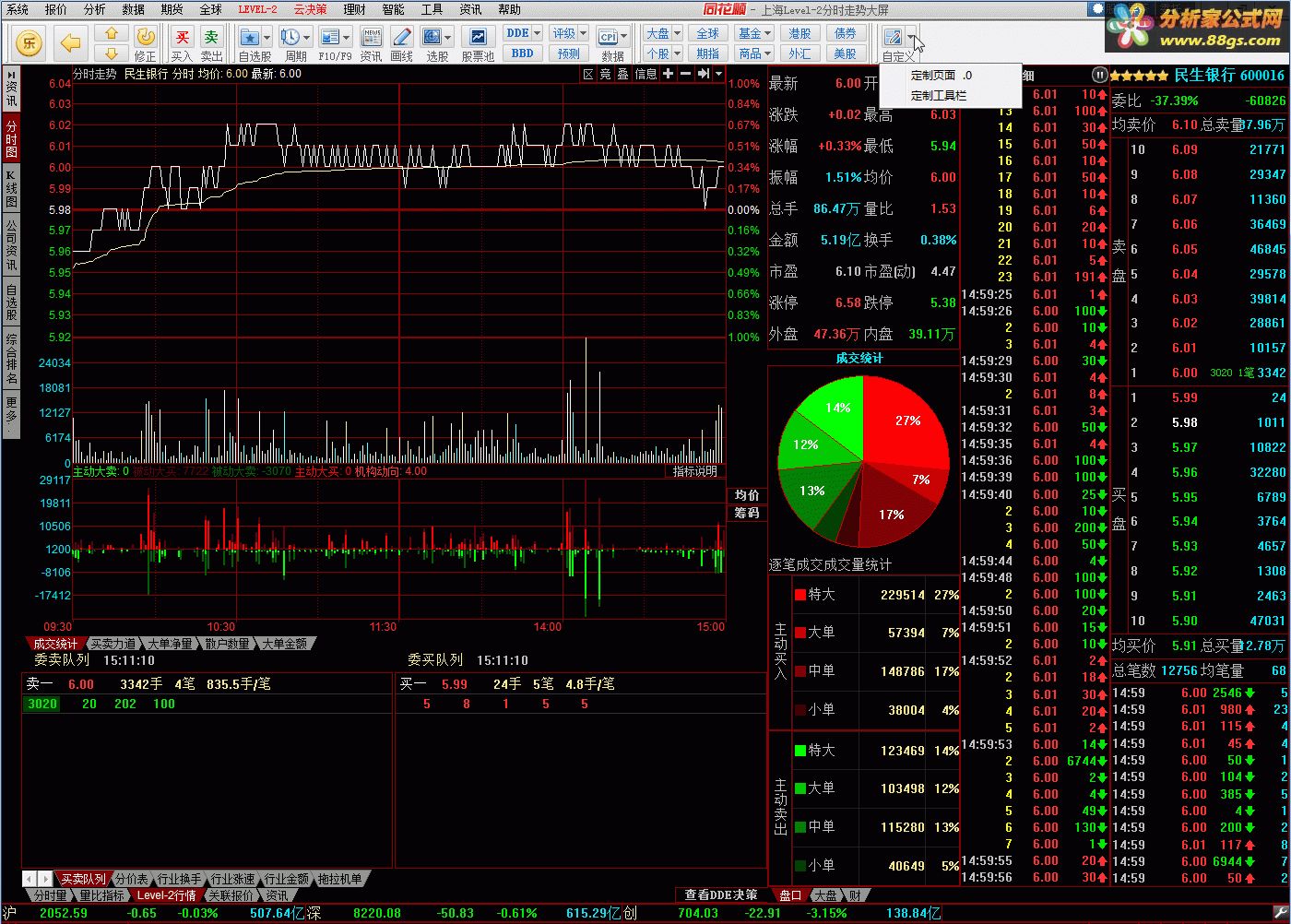
Task: Click the up arrow page button
Action: [111, 33]
